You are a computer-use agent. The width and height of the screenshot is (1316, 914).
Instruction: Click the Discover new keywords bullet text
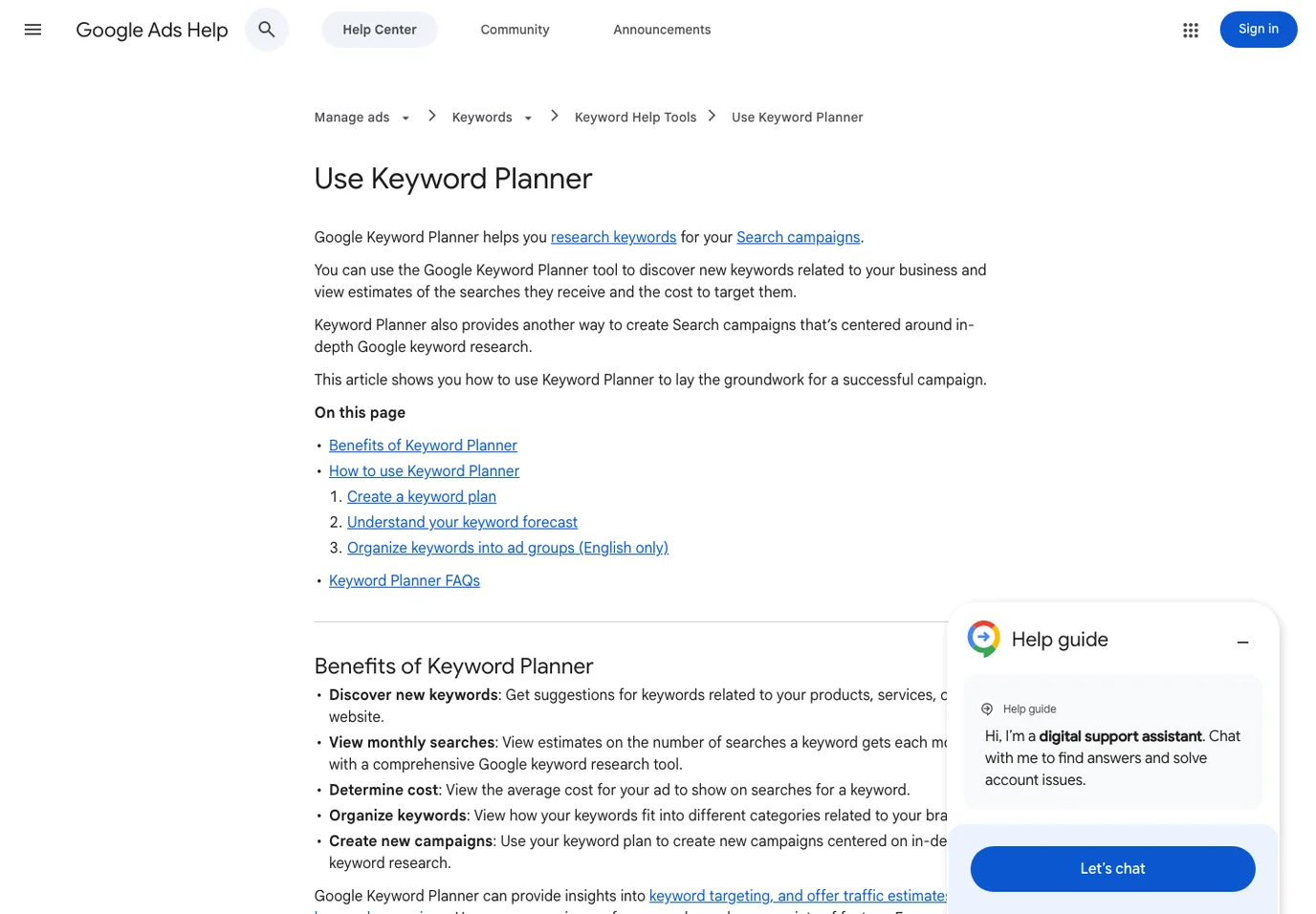413,695
